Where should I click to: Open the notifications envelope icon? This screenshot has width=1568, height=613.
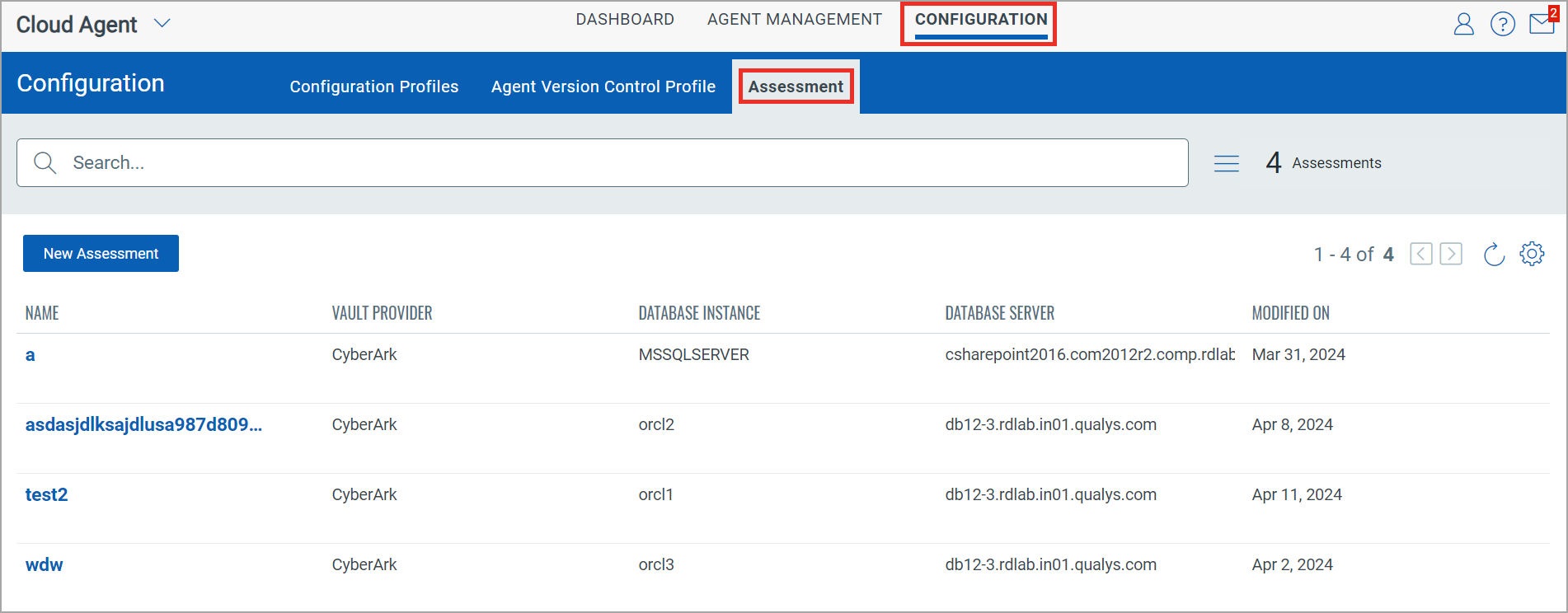[1542, 23]
